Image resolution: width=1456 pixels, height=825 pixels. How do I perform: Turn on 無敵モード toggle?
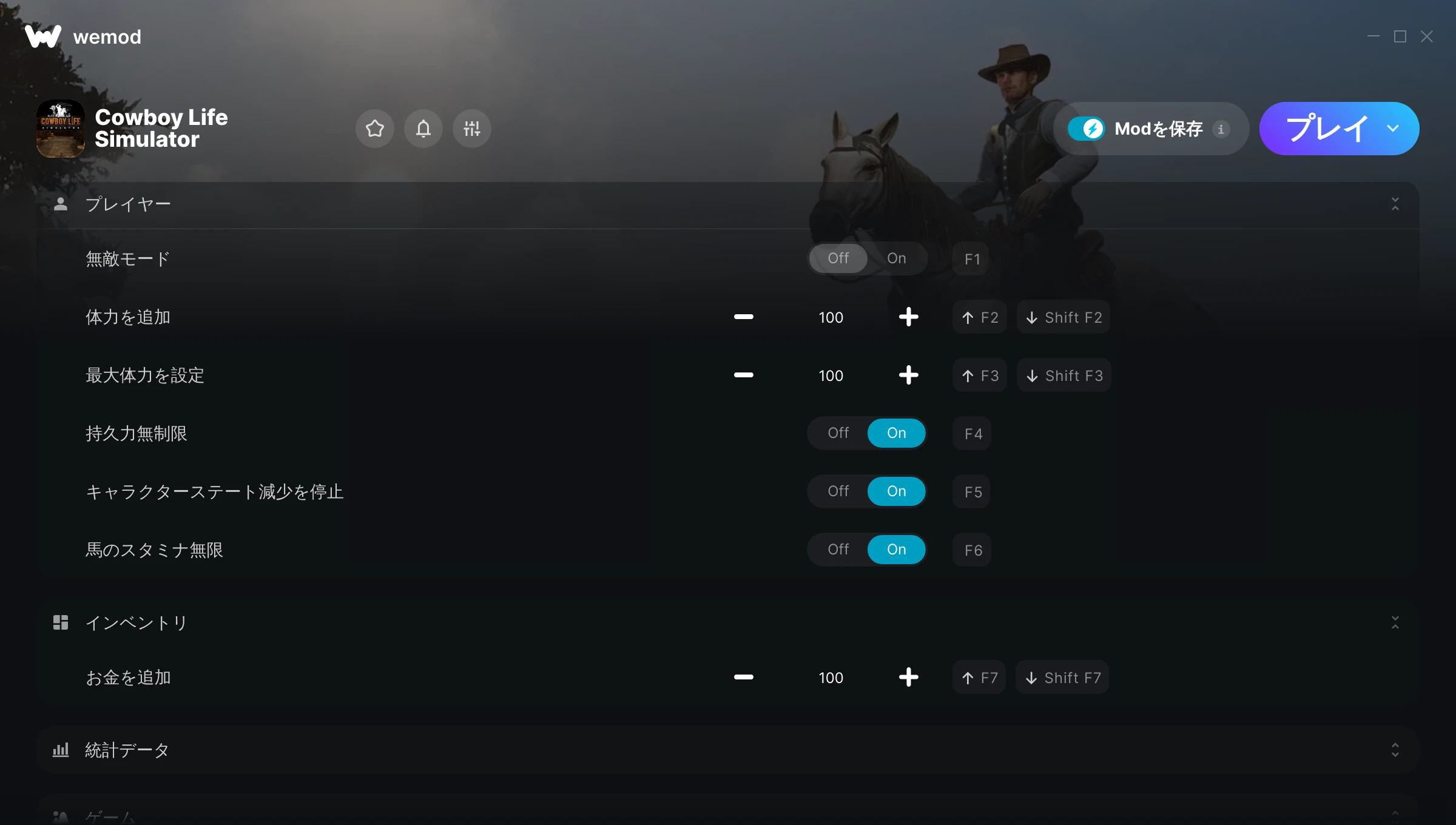coord(896,258)
